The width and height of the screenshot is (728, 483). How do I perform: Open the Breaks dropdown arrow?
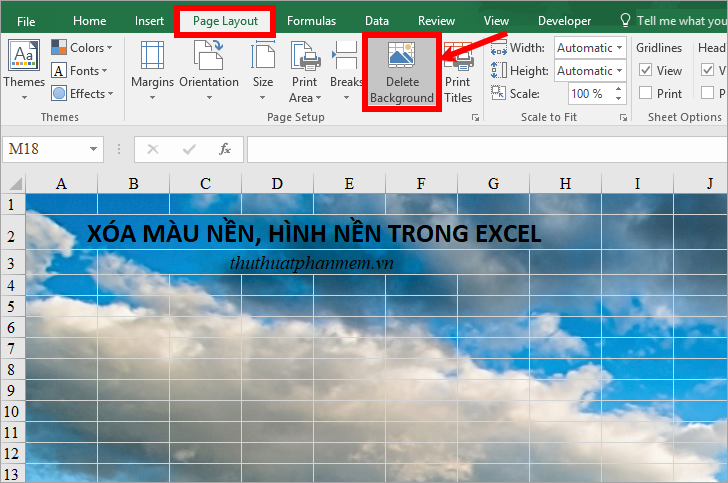point(346,98)
